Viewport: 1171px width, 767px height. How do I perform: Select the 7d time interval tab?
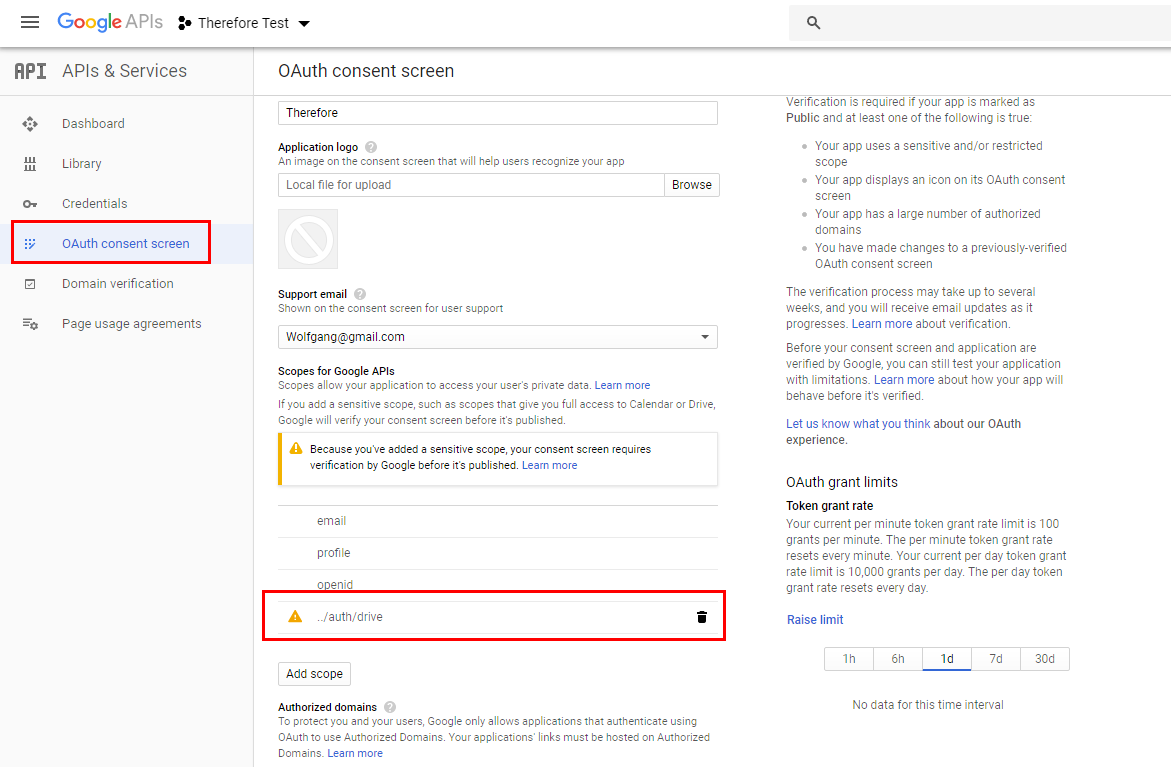coord(996,659)
